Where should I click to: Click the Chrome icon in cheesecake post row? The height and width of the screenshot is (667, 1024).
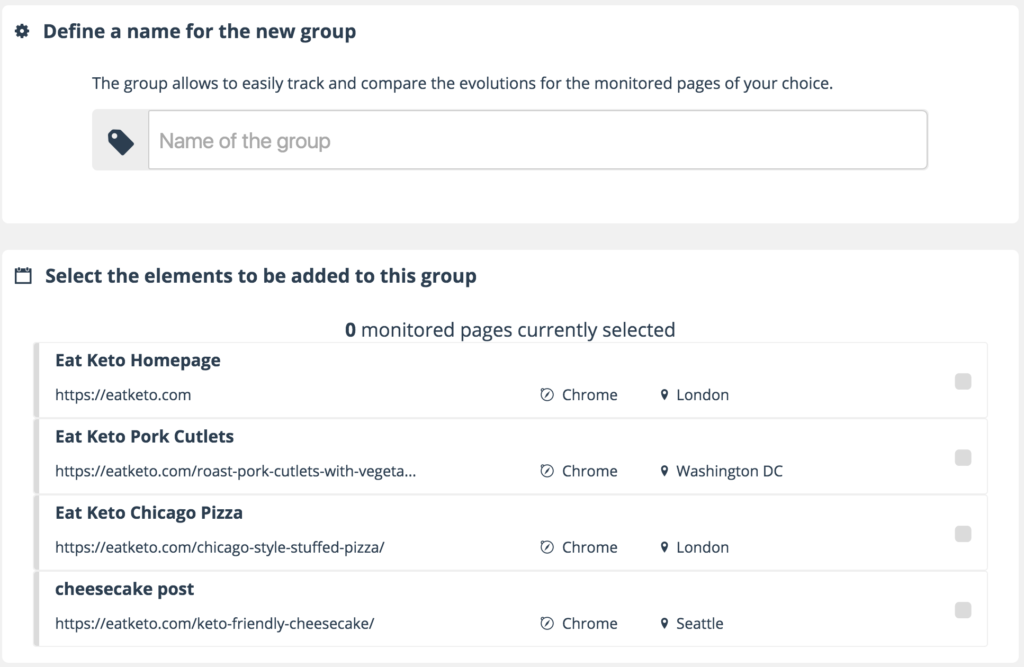[547, 623]
